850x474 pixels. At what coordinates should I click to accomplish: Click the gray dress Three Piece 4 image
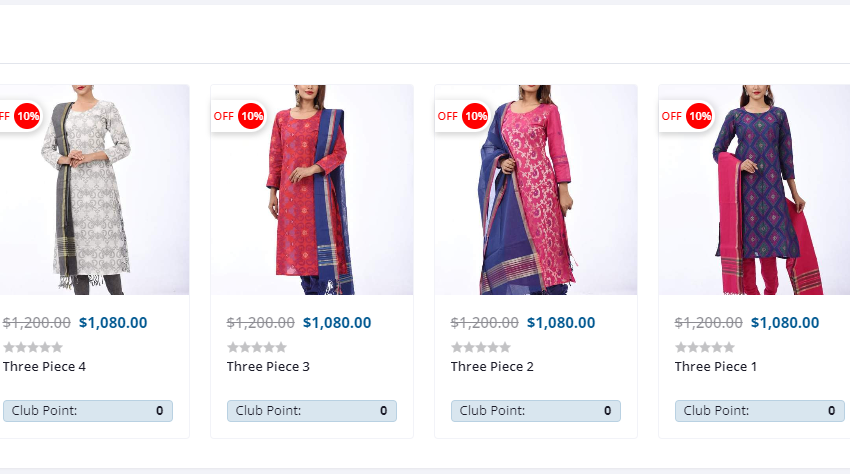click(x=90, y=190)
